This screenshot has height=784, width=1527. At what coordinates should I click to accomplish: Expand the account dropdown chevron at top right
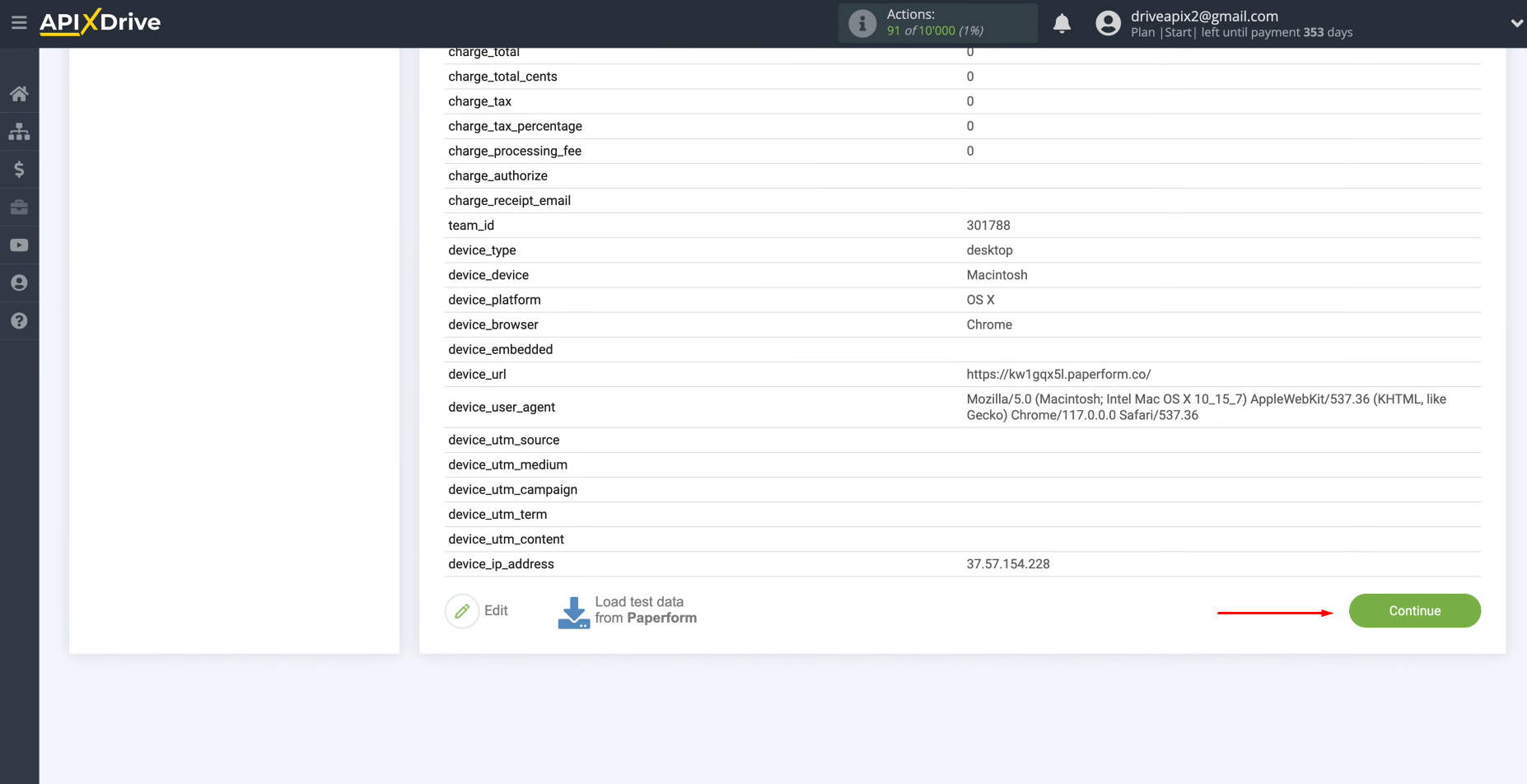[1517, 22]
